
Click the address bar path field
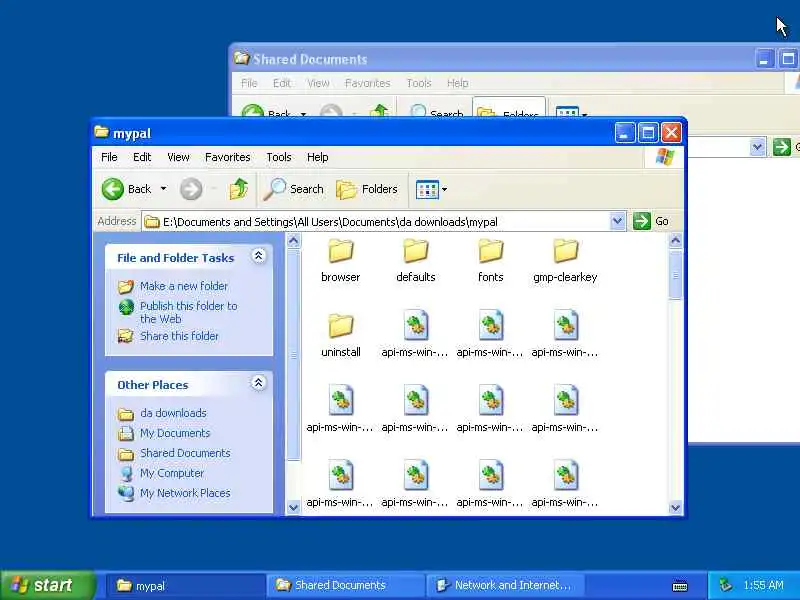coord(376,221)
